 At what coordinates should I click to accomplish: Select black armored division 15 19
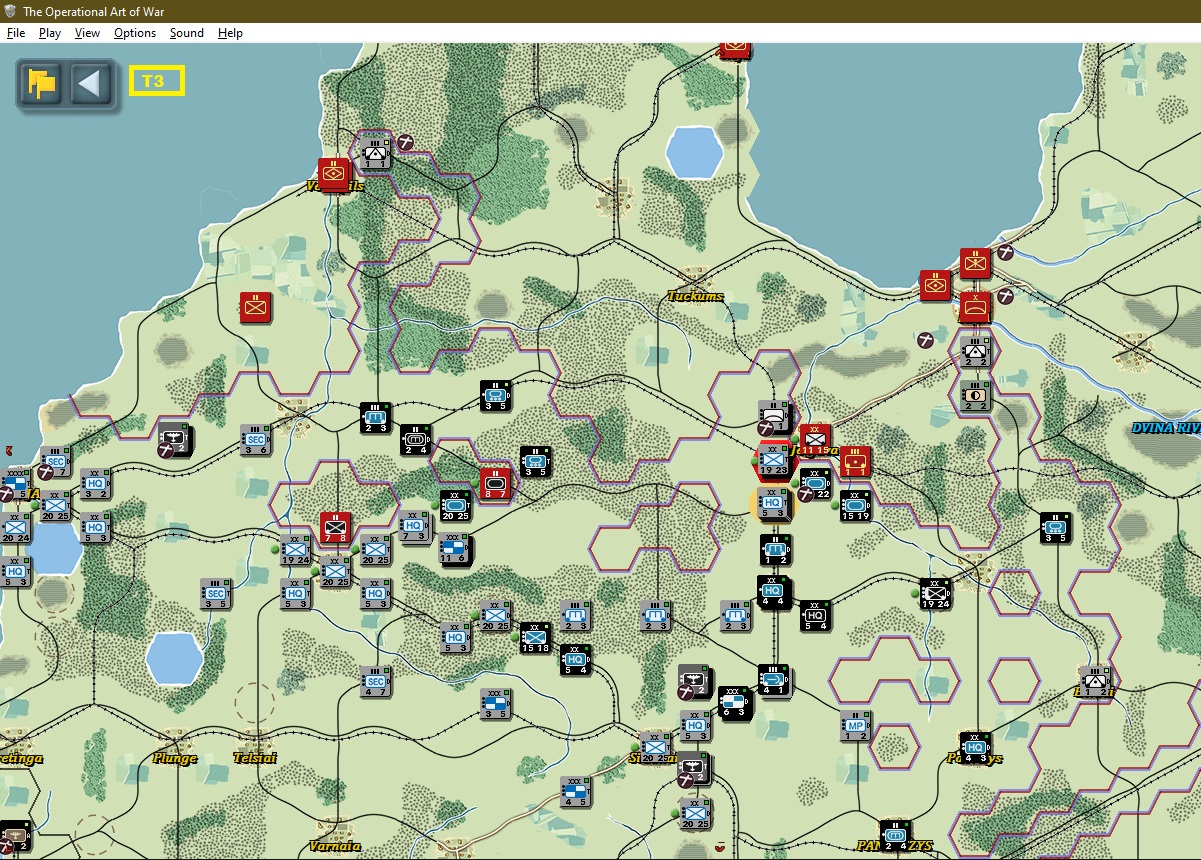pos(855,505)
